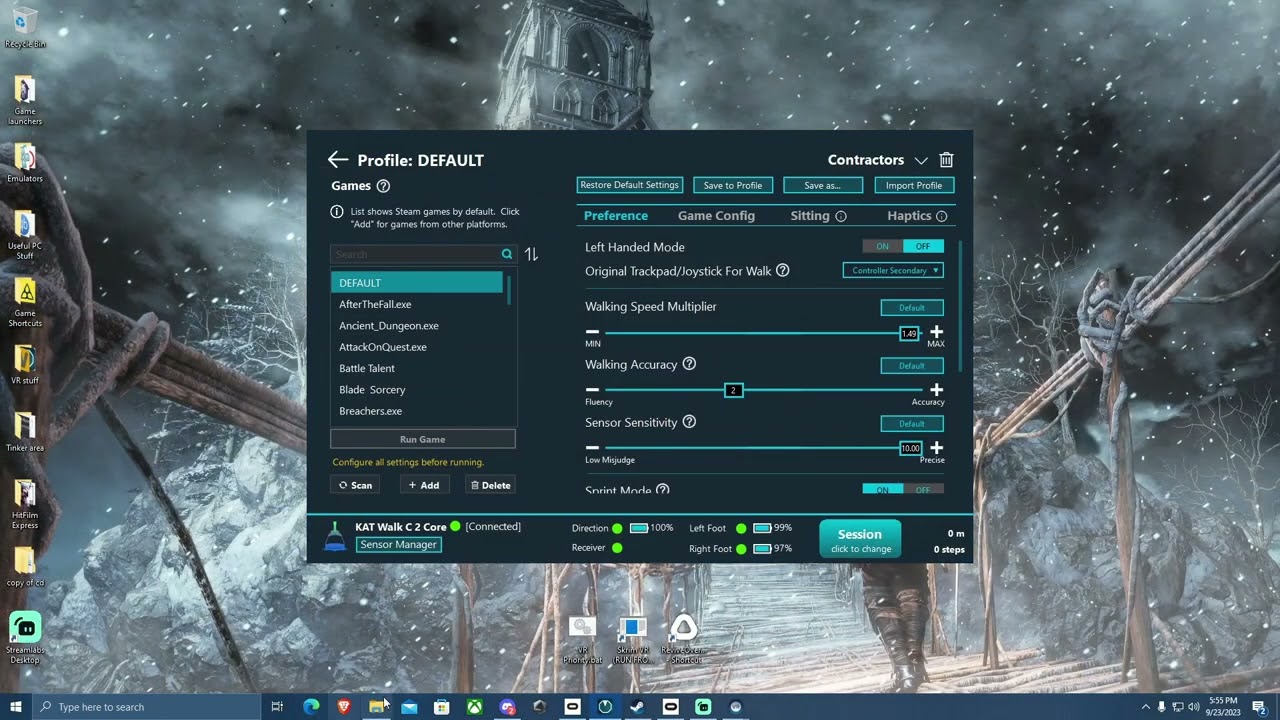Click the Sensor Sensitivity slider handle

(910, 448)
